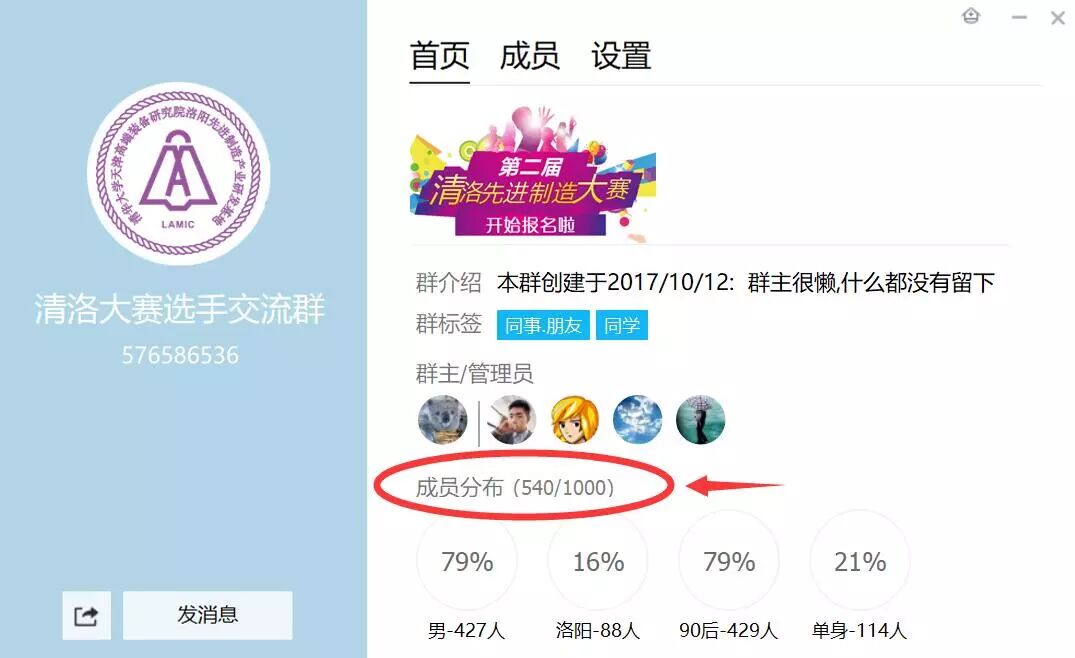Open the 设置 tab
This screenshot has width=1075, height=658.
pyautogui.click(x=621, y=56)
